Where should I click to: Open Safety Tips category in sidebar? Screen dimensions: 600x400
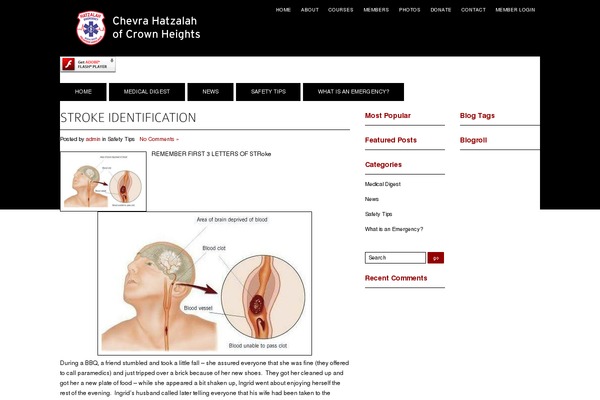[x=378, y=214]
